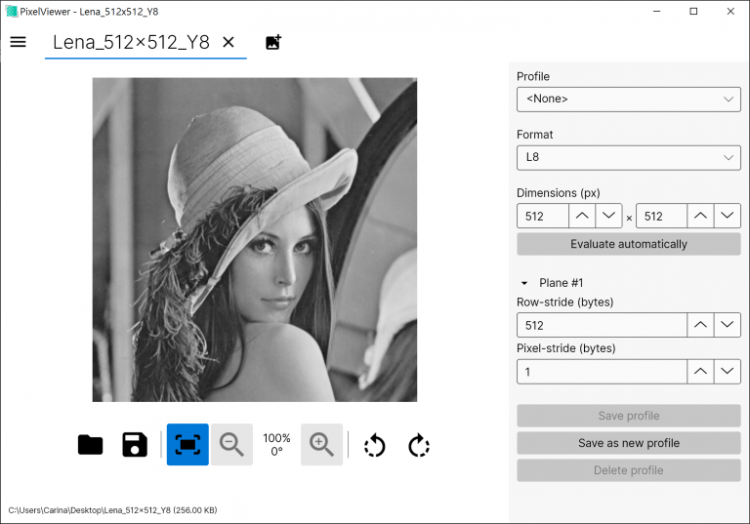Increase the width dimension value
Screen dimensions: 750x524
(582, 216)
